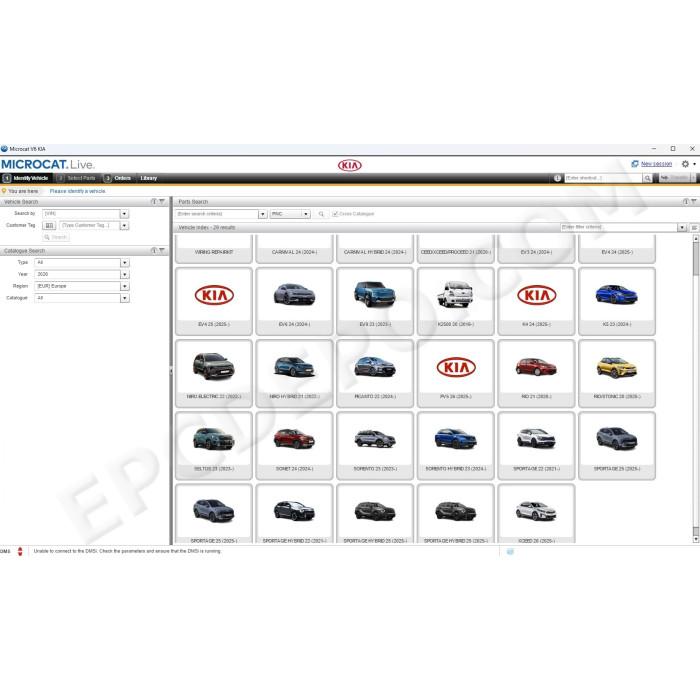Switch to the Identify Vehicle tab
This screenshot has width=700, height=700.
[x=25, y=178]
